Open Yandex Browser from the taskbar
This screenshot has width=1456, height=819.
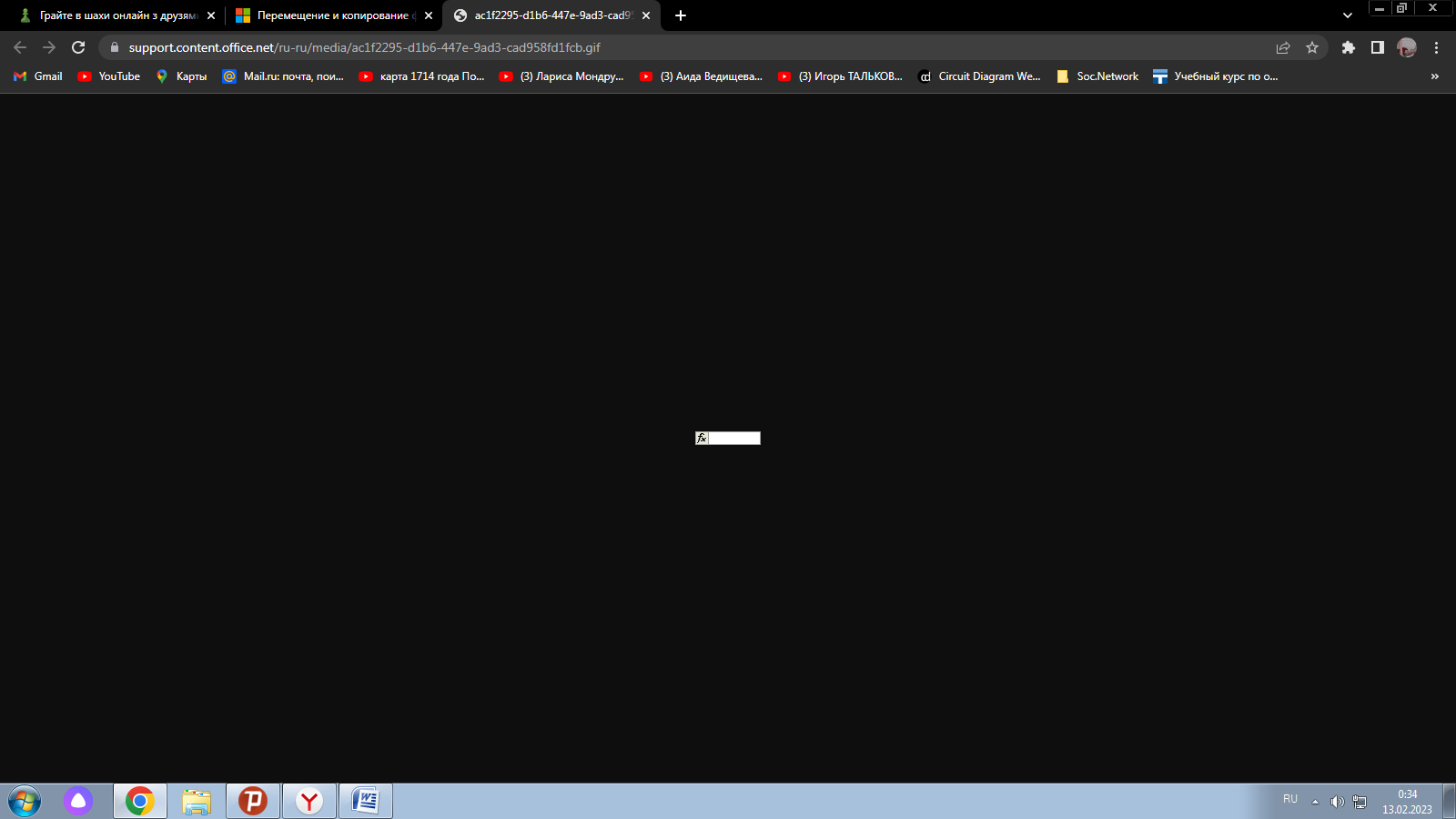point(309,801)
